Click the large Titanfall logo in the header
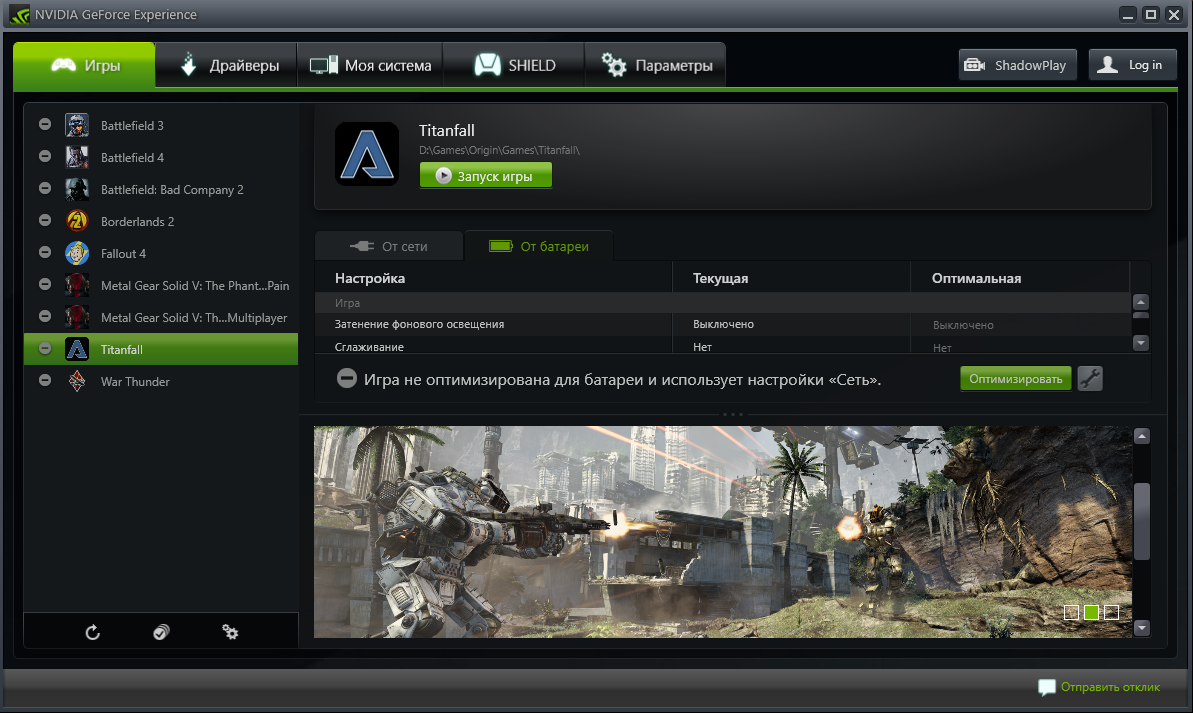The width and height of the screenshot is (1193, 713). click(367, 154)
